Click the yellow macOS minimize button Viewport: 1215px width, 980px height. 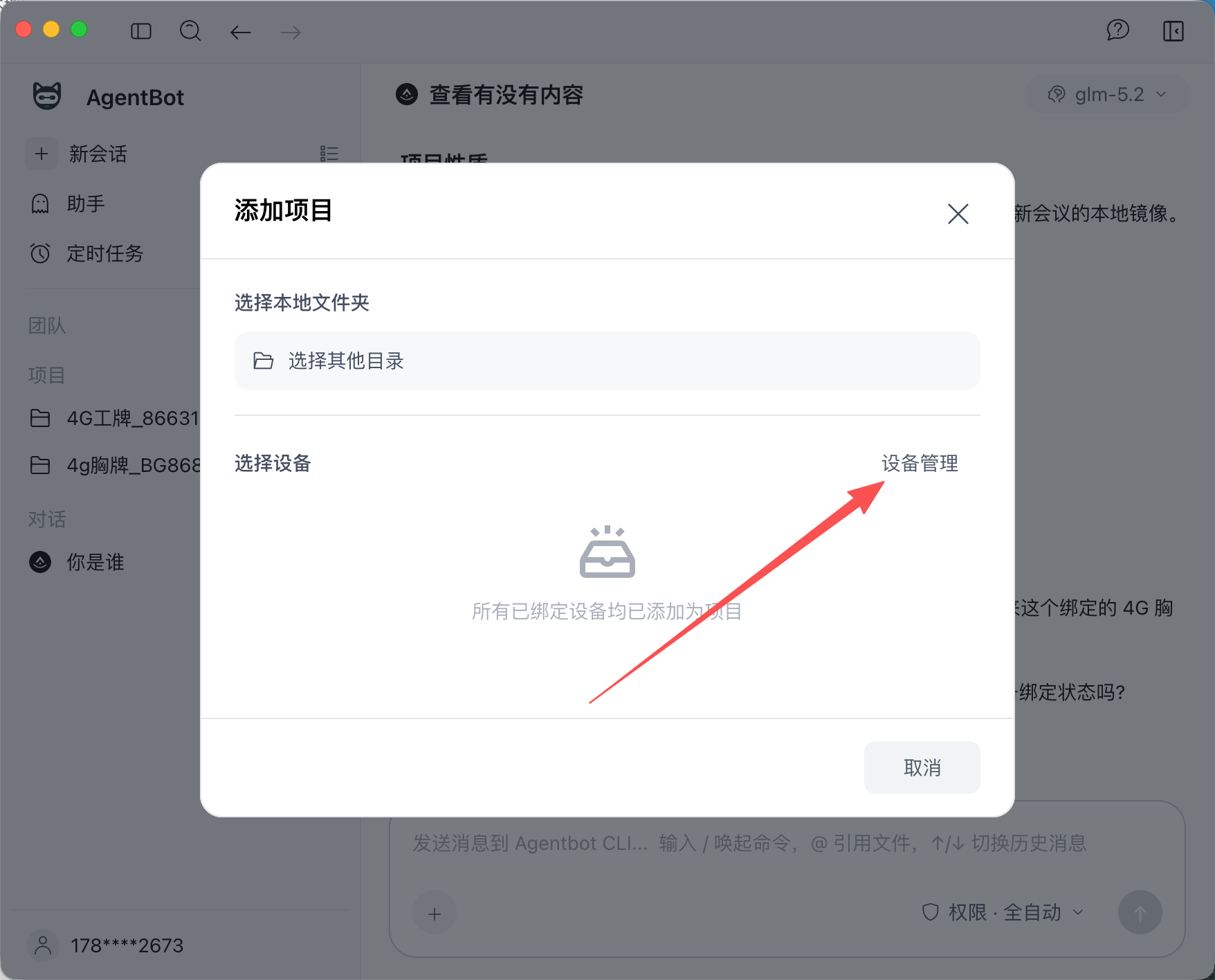coord(51,29)
